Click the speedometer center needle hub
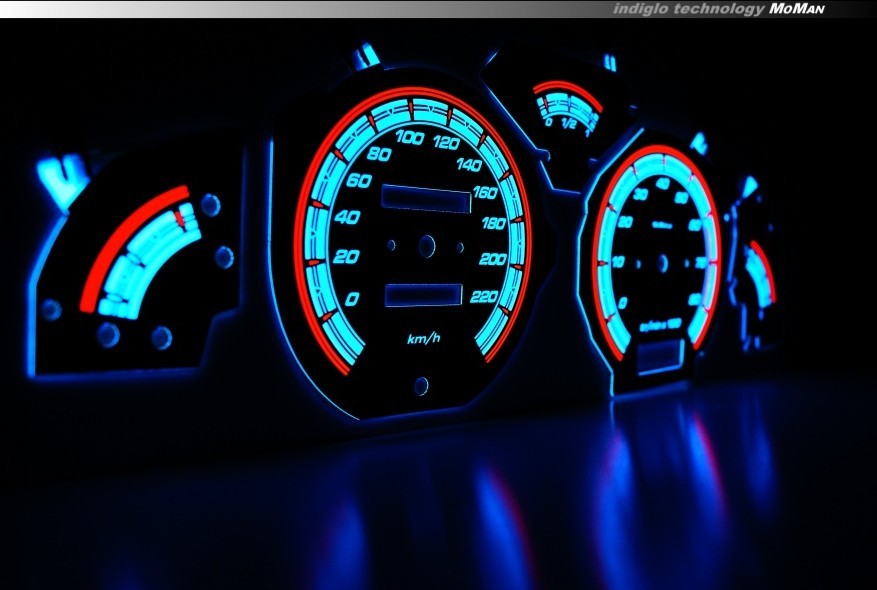The image size is (877, 590). point(427,246)
